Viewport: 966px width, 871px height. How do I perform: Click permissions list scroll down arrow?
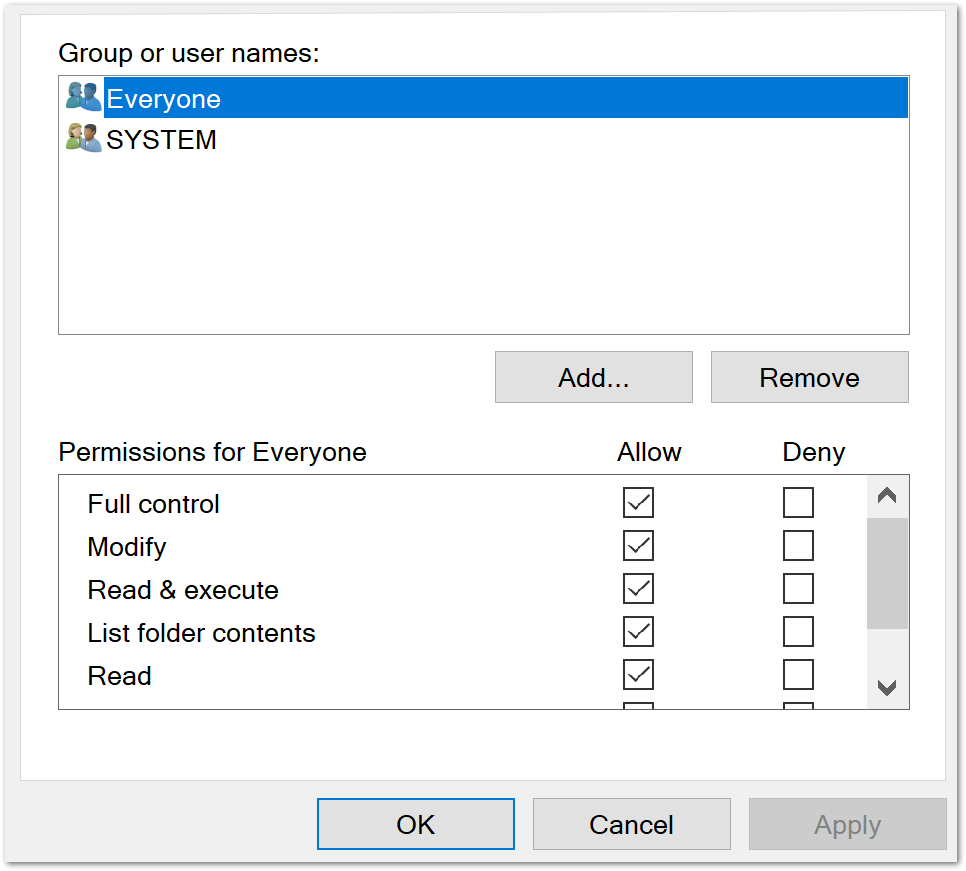point(887,688)
